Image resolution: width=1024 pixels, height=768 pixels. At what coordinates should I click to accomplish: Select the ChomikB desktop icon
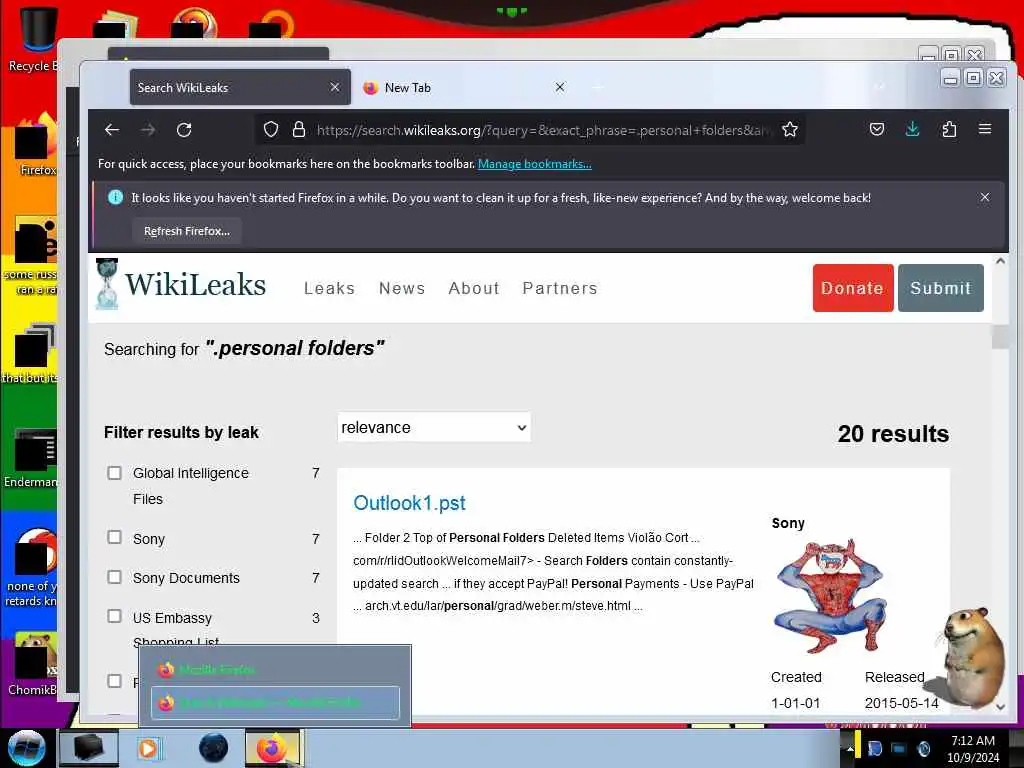click(33, 665)
